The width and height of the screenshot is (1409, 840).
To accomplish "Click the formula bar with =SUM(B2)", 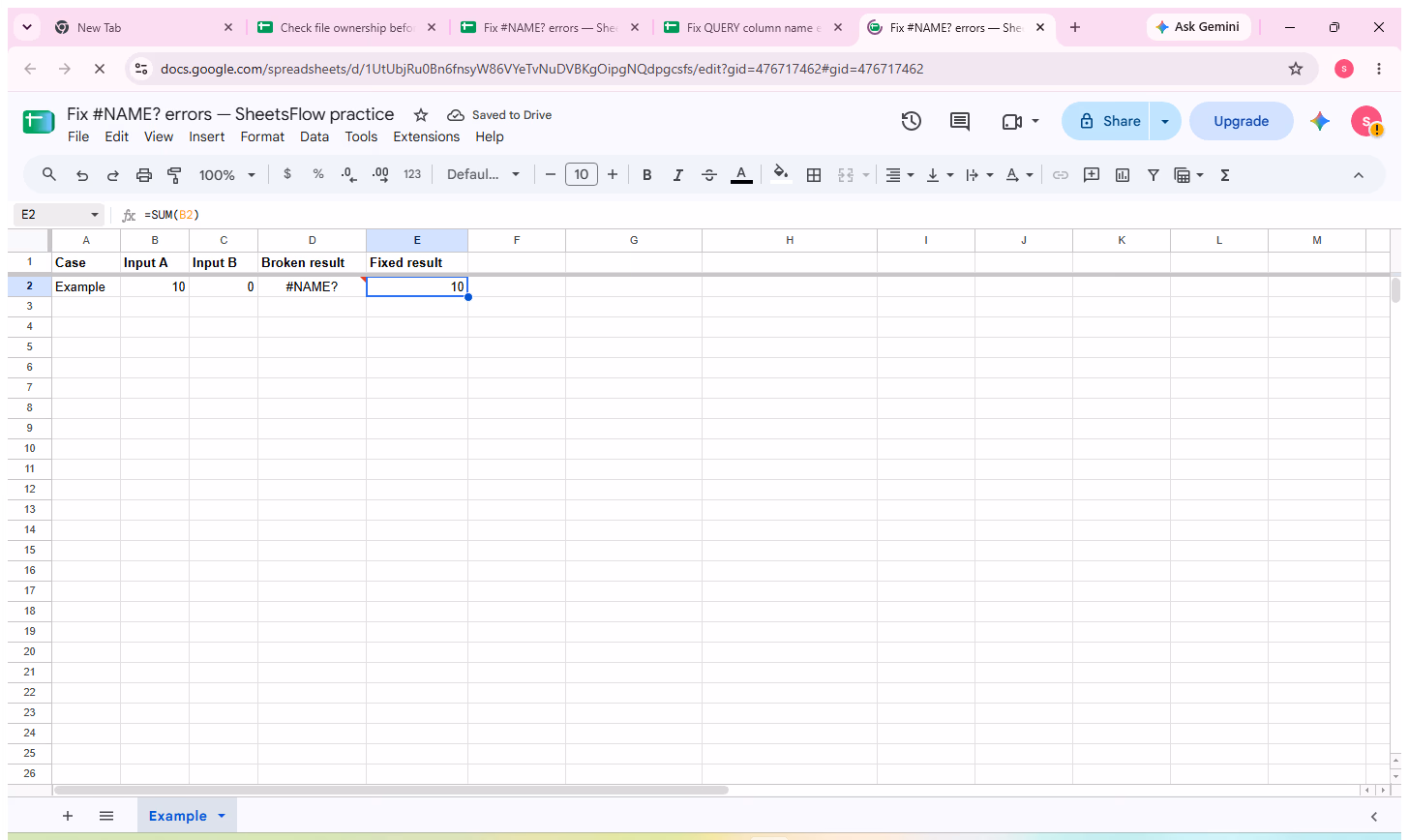I will click(x=769, y=215).
